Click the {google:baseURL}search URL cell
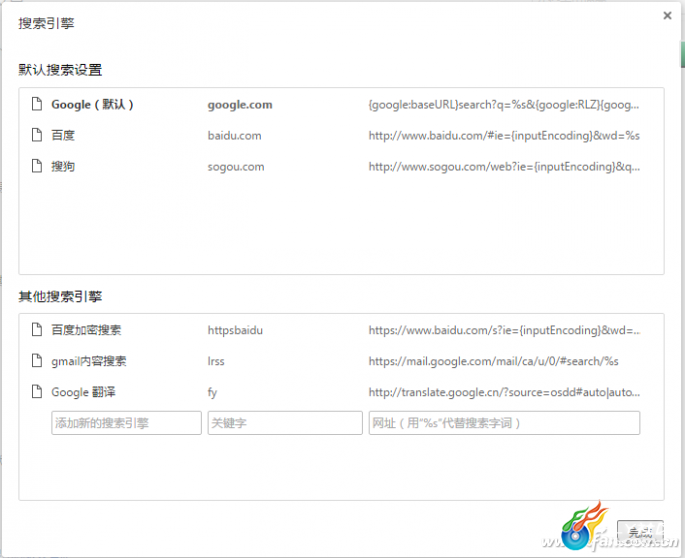This screenshot has height=558, width=685. coord(504,105)
